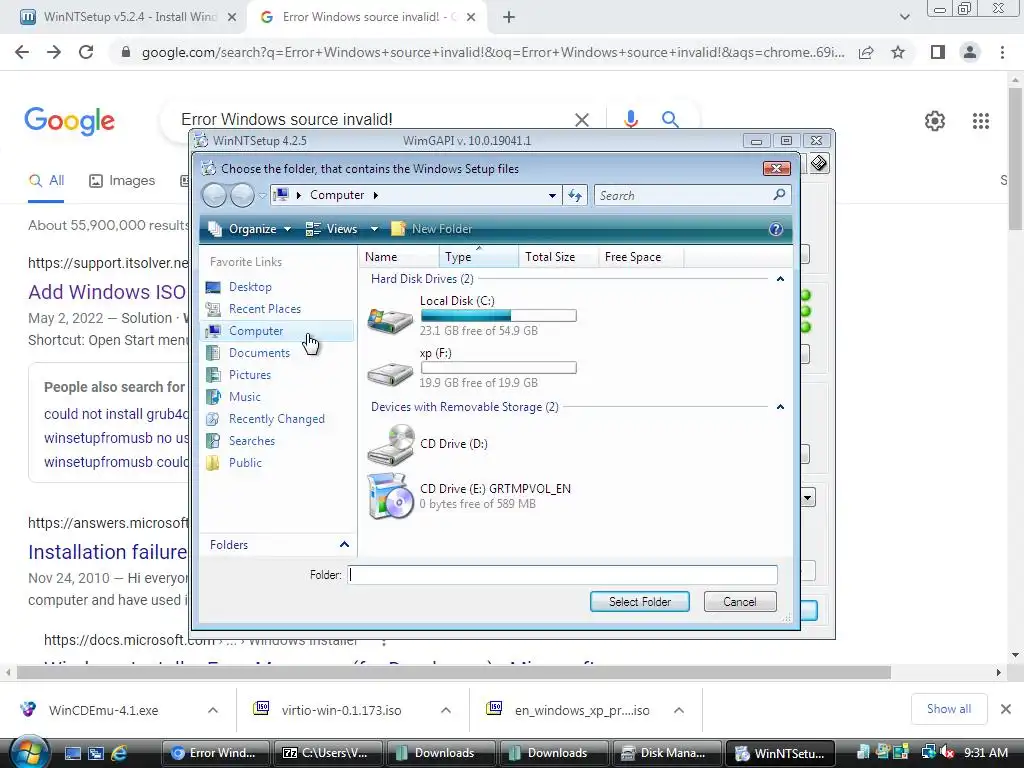Collapse Devices with Removable Storage group
The height and width of the screenshot is (768, 1024).
780,407
